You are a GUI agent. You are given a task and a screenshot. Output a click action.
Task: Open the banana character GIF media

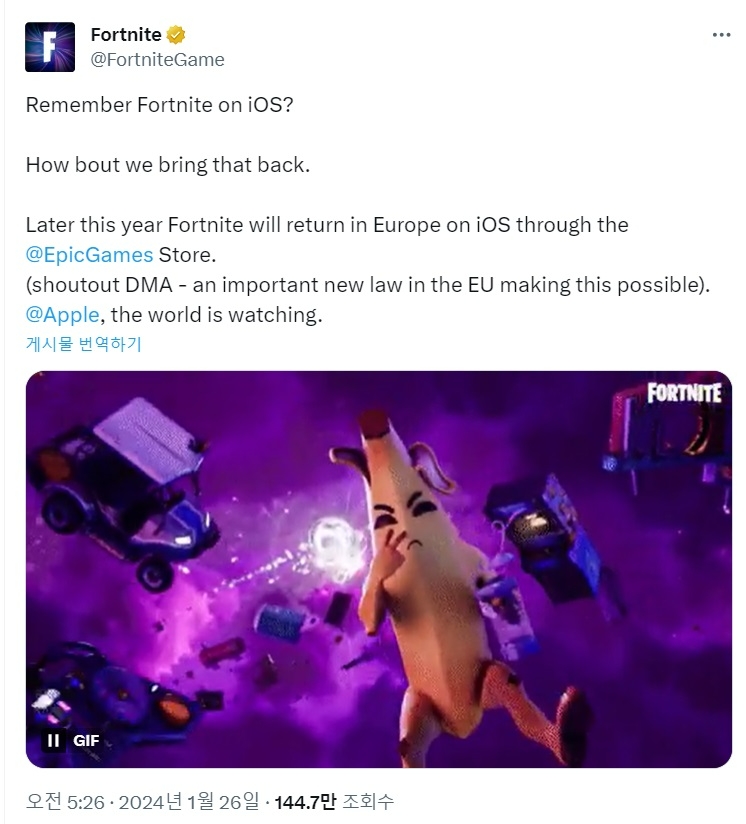pyautogui.click(x=379, y=569)
